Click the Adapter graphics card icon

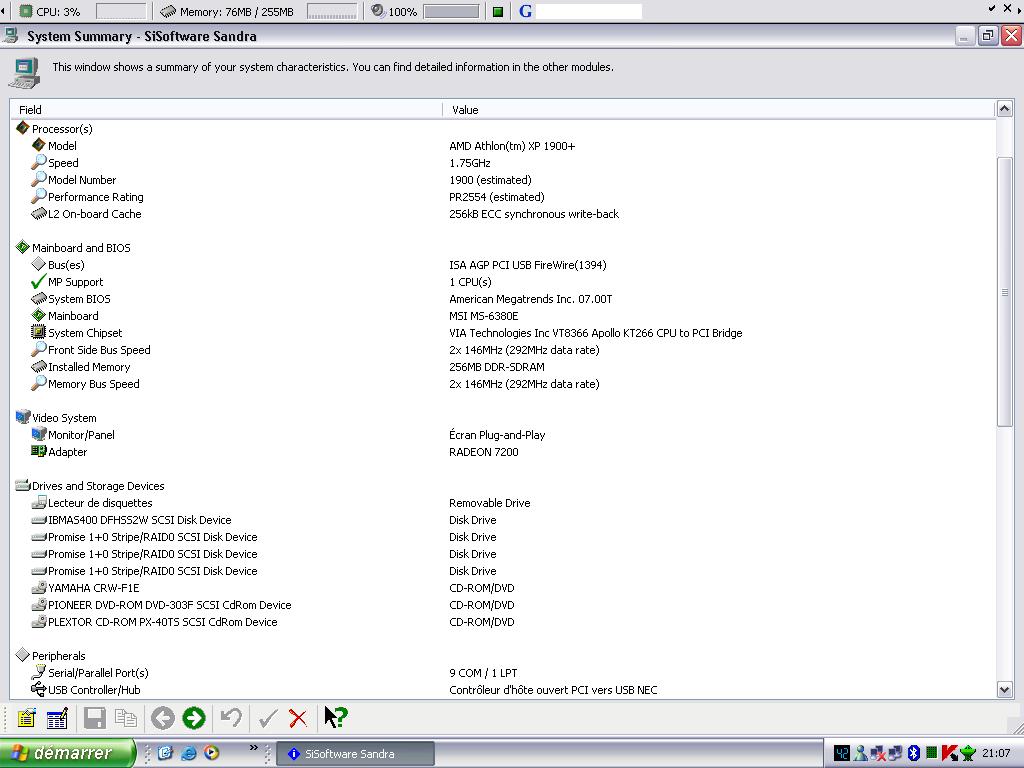click(x=39, y=451)
